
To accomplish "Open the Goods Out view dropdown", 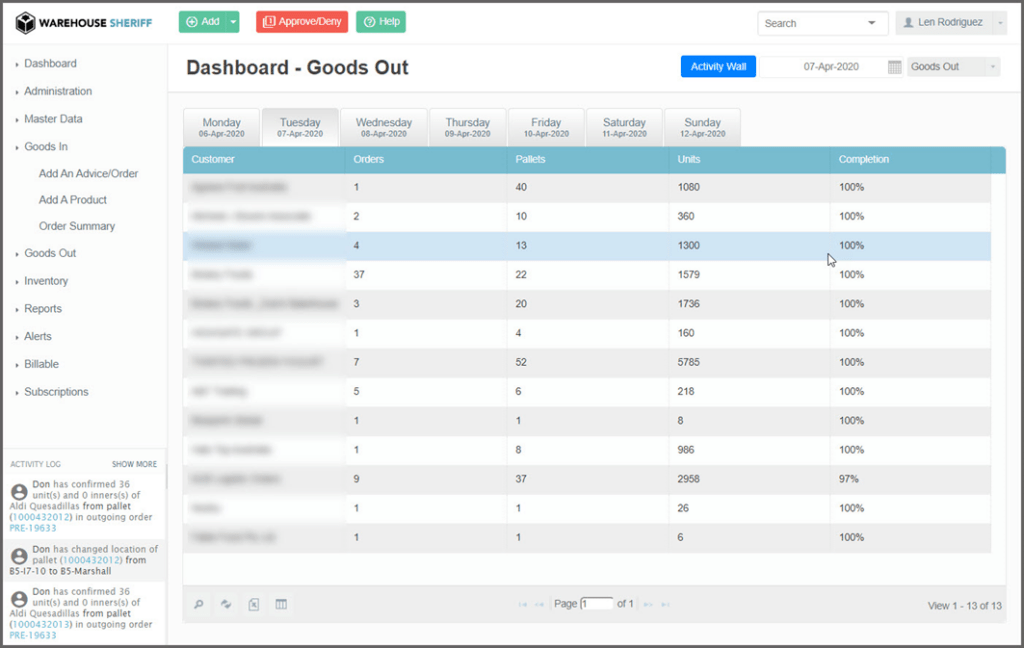I will (x=953, y=67).
